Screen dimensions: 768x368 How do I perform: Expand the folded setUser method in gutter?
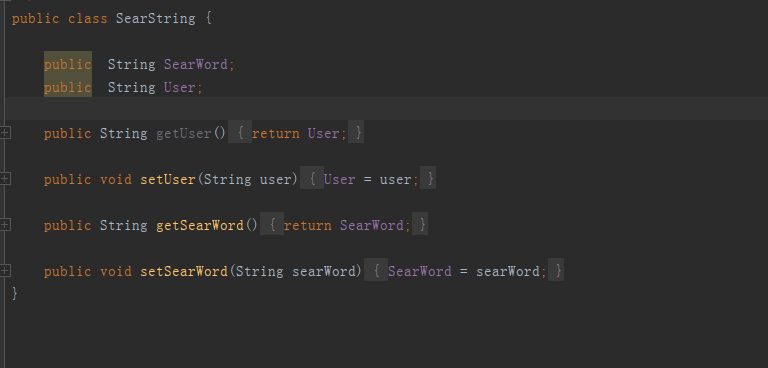(x=5, y=179)
